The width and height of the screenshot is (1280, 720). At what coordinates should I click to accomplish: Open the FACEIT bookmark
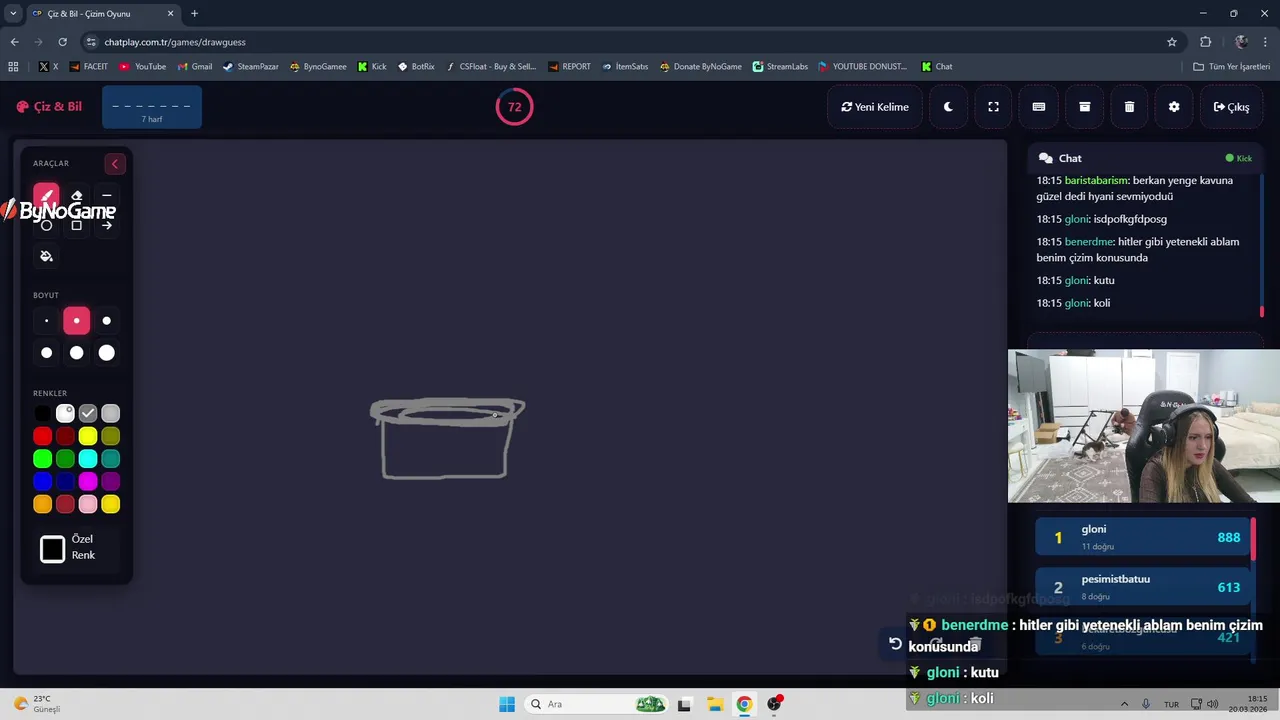89,67
